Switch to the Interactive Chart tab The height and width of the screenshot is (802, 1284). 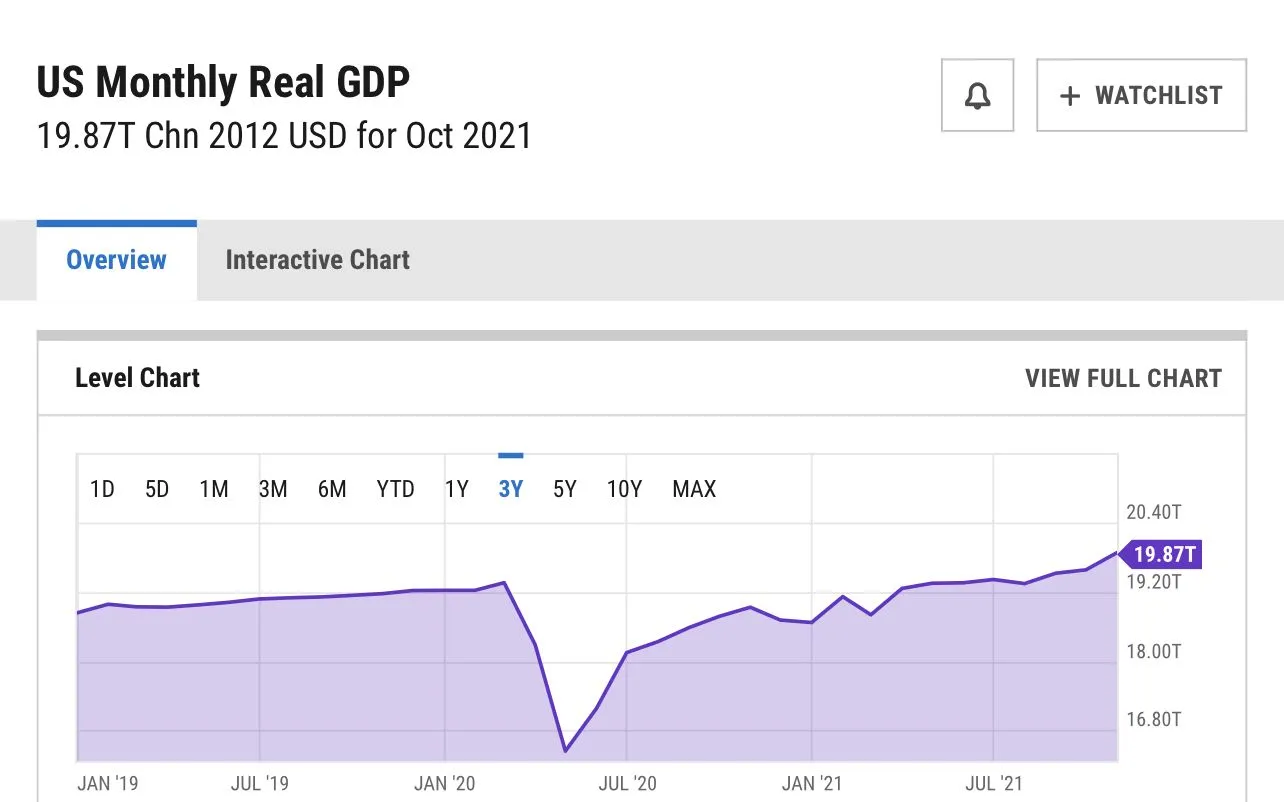point(317,260)
